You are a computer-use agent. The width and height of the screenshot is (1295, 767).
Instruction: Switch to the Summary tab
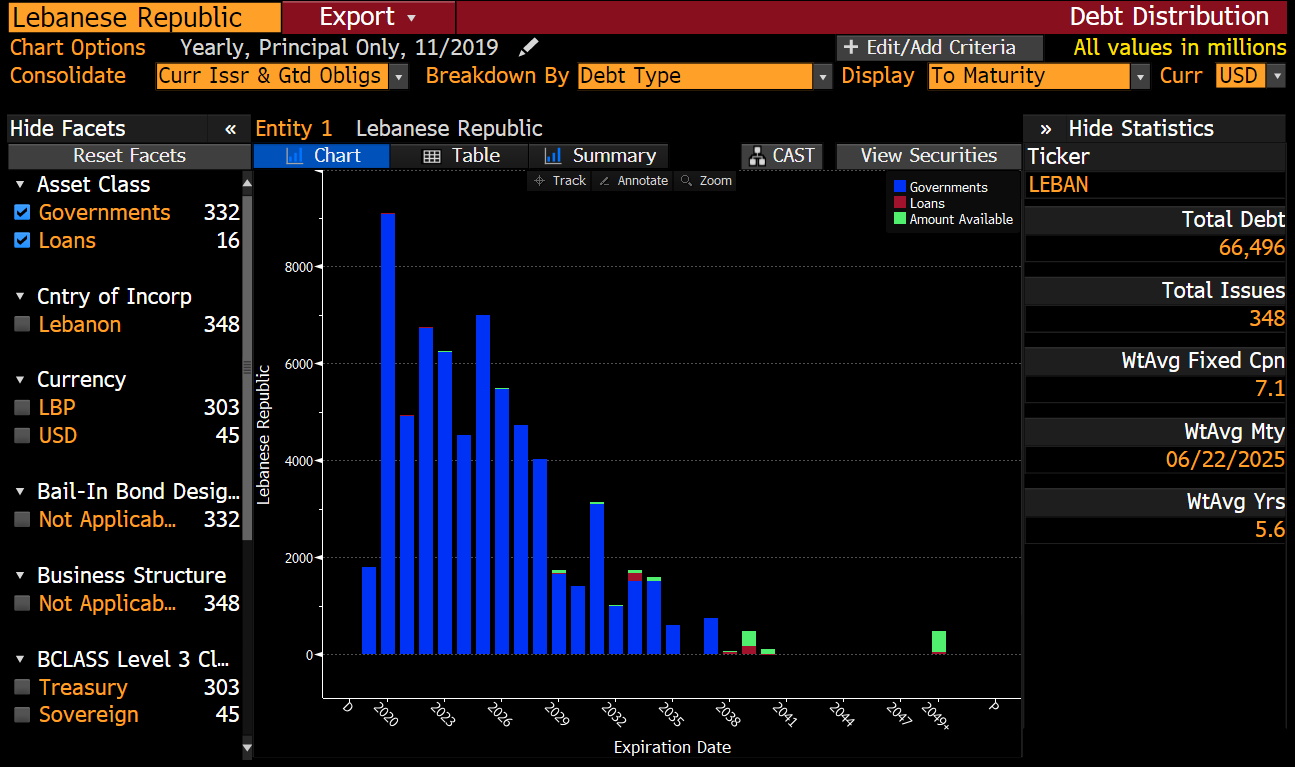[x=599, y=156]
